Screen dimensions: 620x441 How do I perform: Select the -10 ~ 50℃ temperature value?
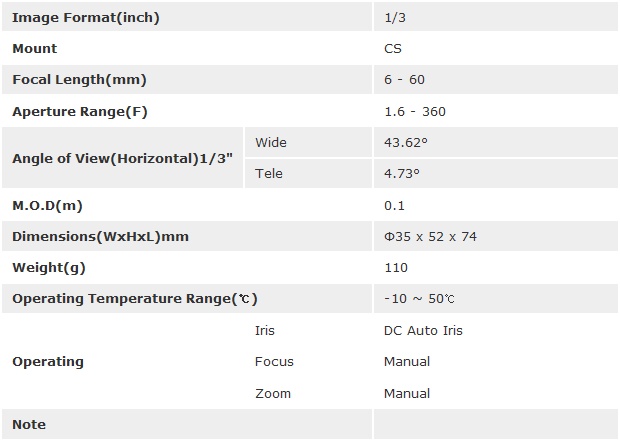[x=420, y=299]
